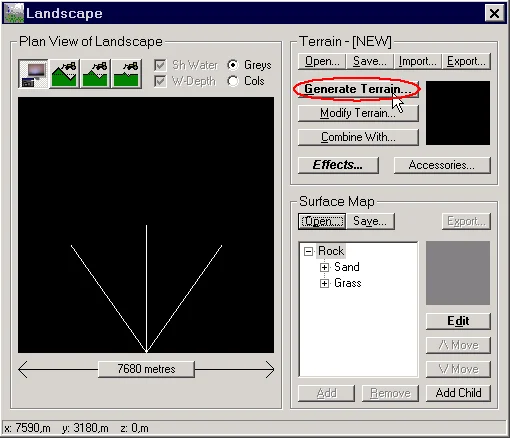Image resolution: width=510 pixels, height=438 pixels.
Task: Toggle the W-Depth checkbox
Action: (x=160, y=81)
